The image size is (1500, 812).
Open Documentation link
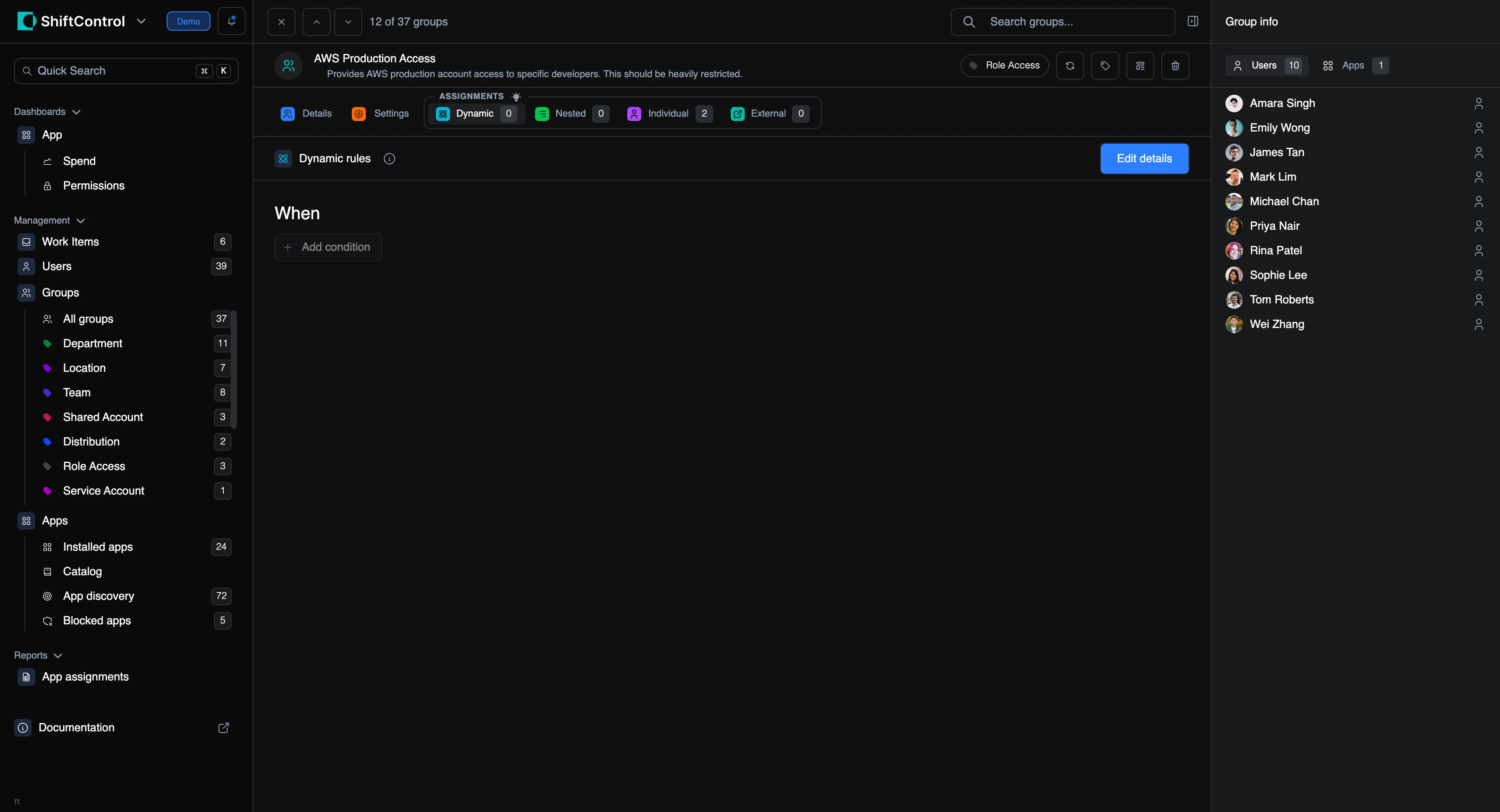tap(76, 727)
